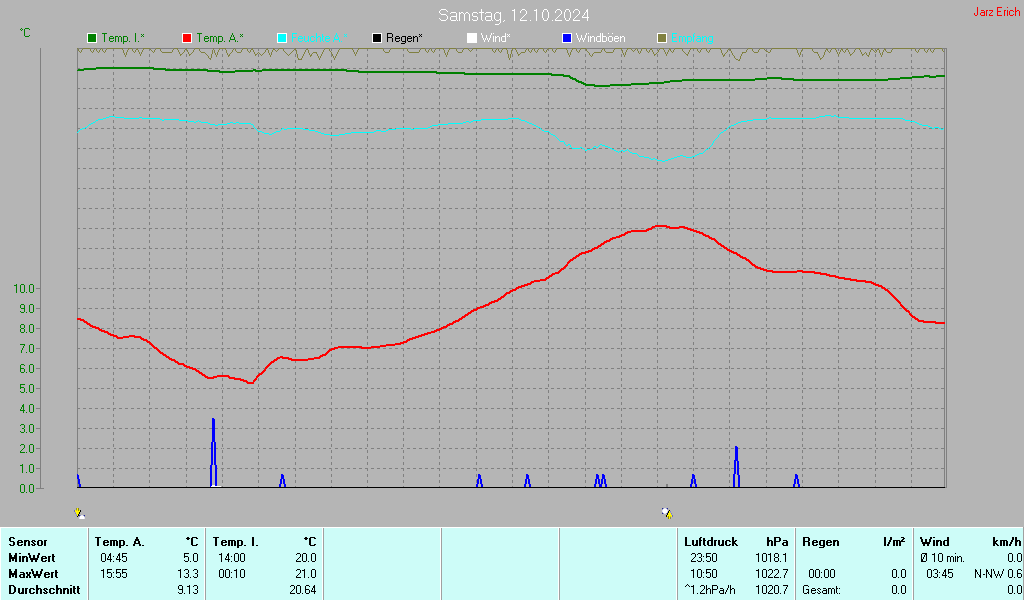Click the blue Windböen legend swatch
1024x600 pixels.
(567, 39)
